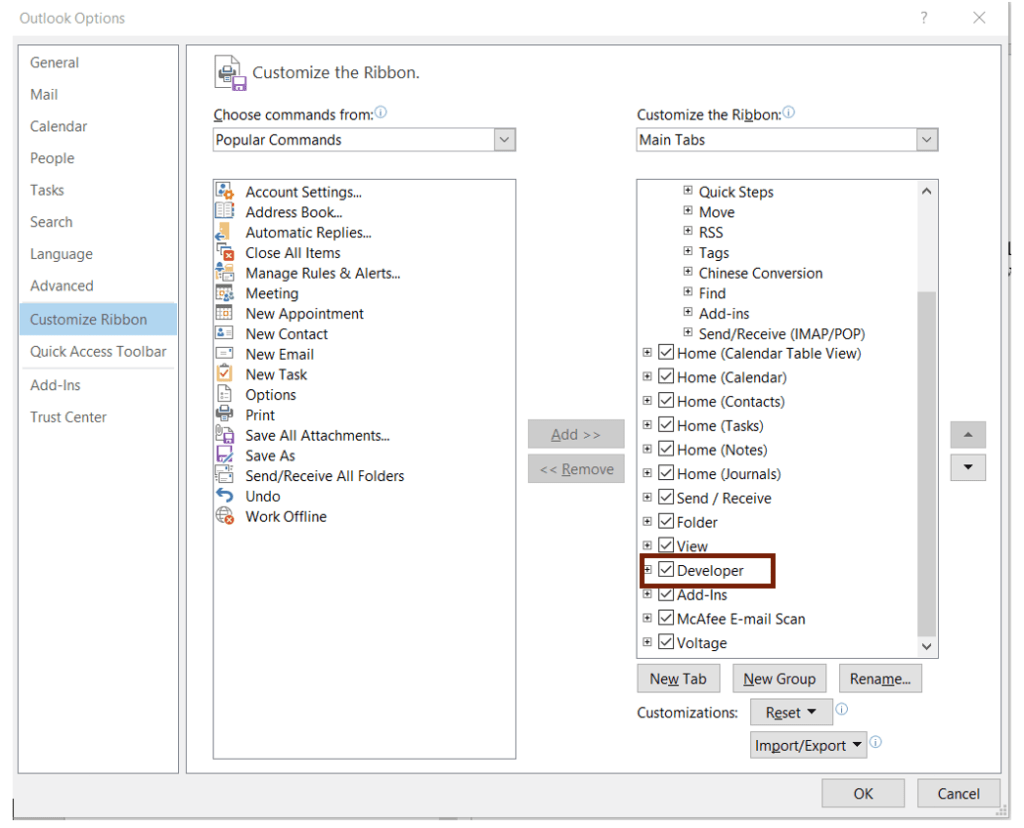The image size is (1024, 828).
Task: Open the Import/Export menu
Action: click(808, 744)
